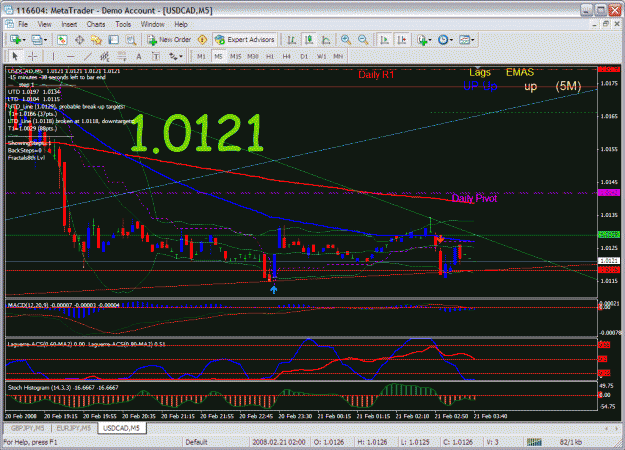Click the New Order button
The height and width of the screenshot is (450, 625).
coord(169,40)
